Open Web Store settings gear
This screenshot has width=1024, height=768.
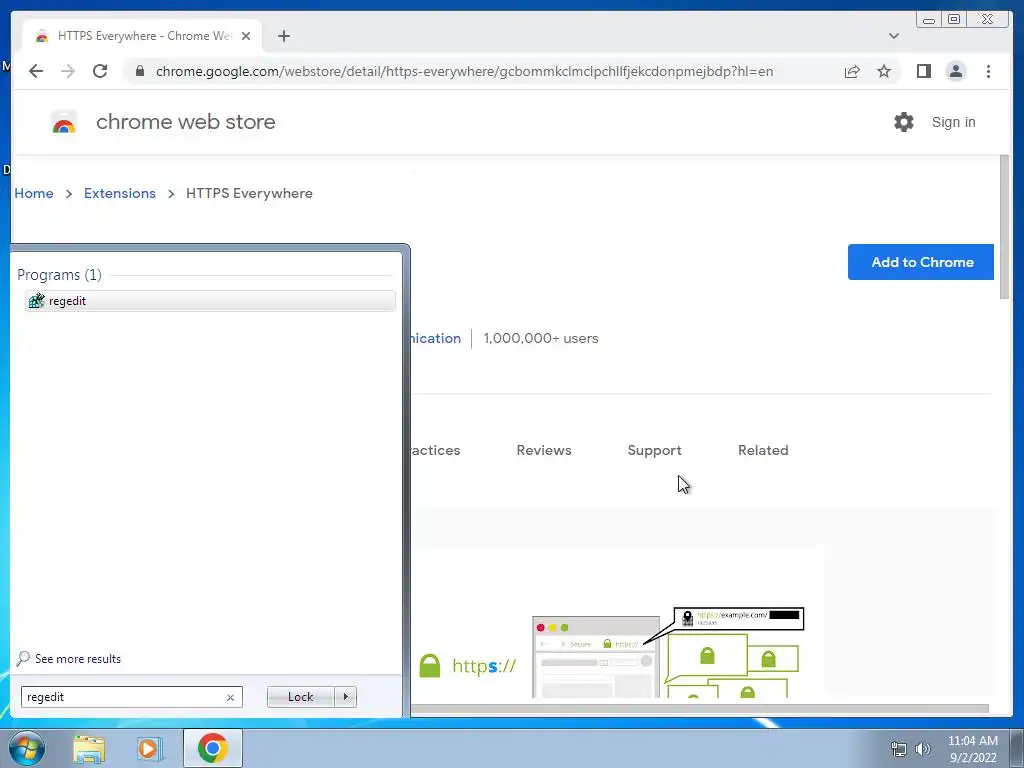[x=904, y=122]
